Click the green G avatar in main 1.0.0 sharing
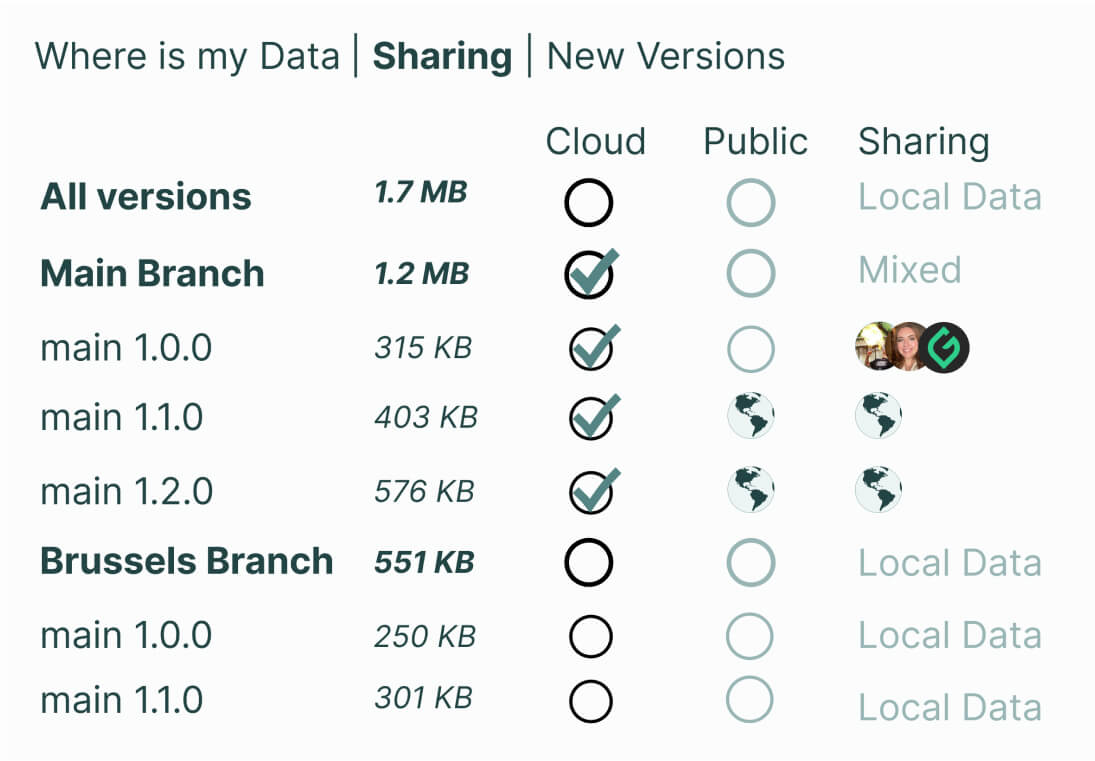This screenshot has height=761, width=1095. 944,348
